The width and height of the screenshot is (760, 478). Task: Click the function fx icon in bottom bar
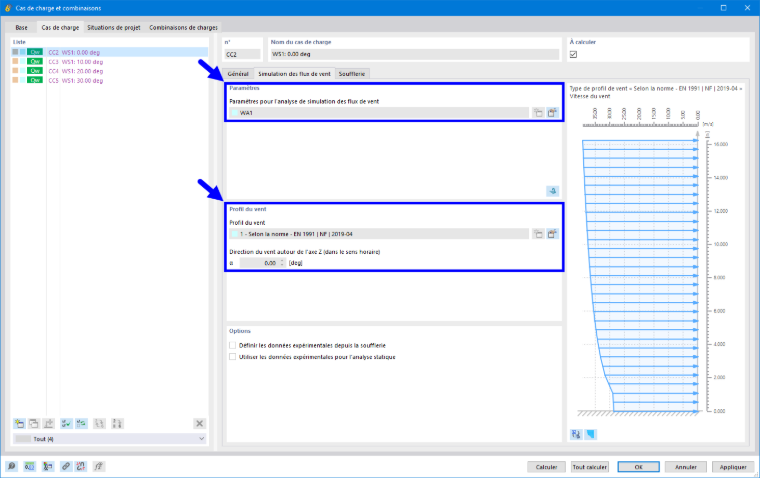pyautogui.click(x=98, y=466)
